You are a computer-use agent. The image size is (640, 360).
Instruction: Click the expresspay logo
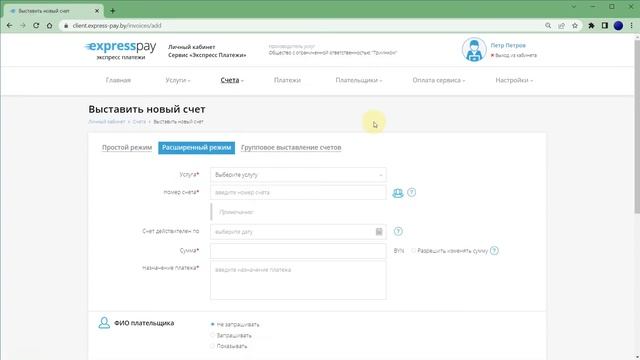120,50
